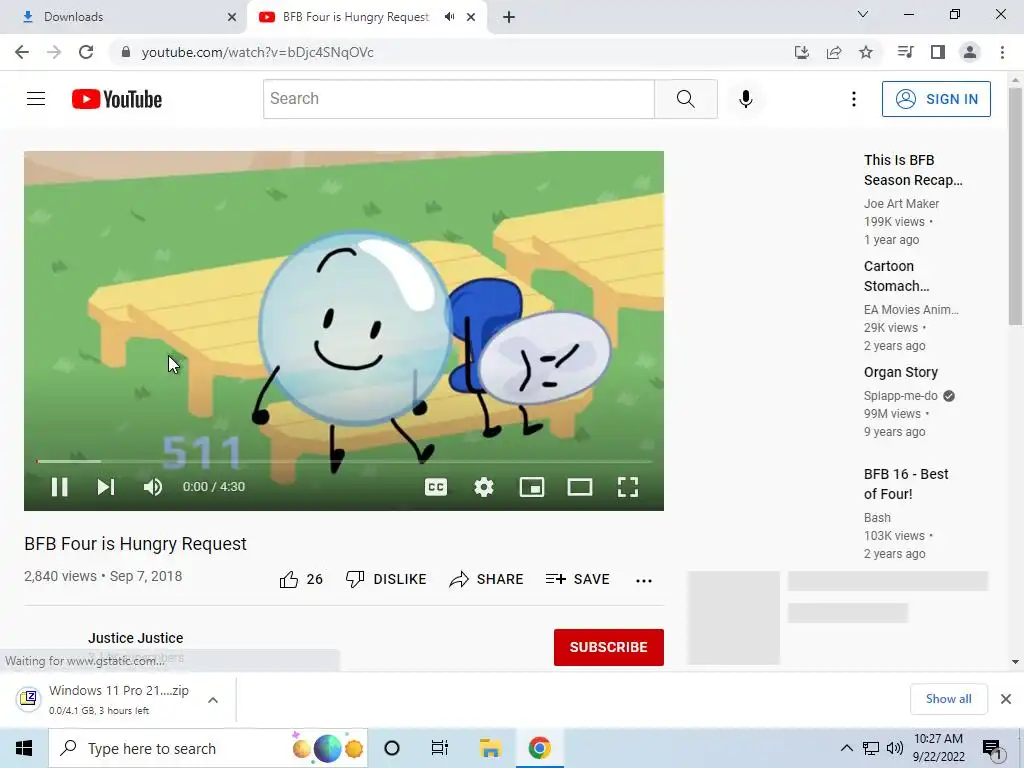The image size is (1024, 768).
Task: Reload the current page
Action: [86, 52]
